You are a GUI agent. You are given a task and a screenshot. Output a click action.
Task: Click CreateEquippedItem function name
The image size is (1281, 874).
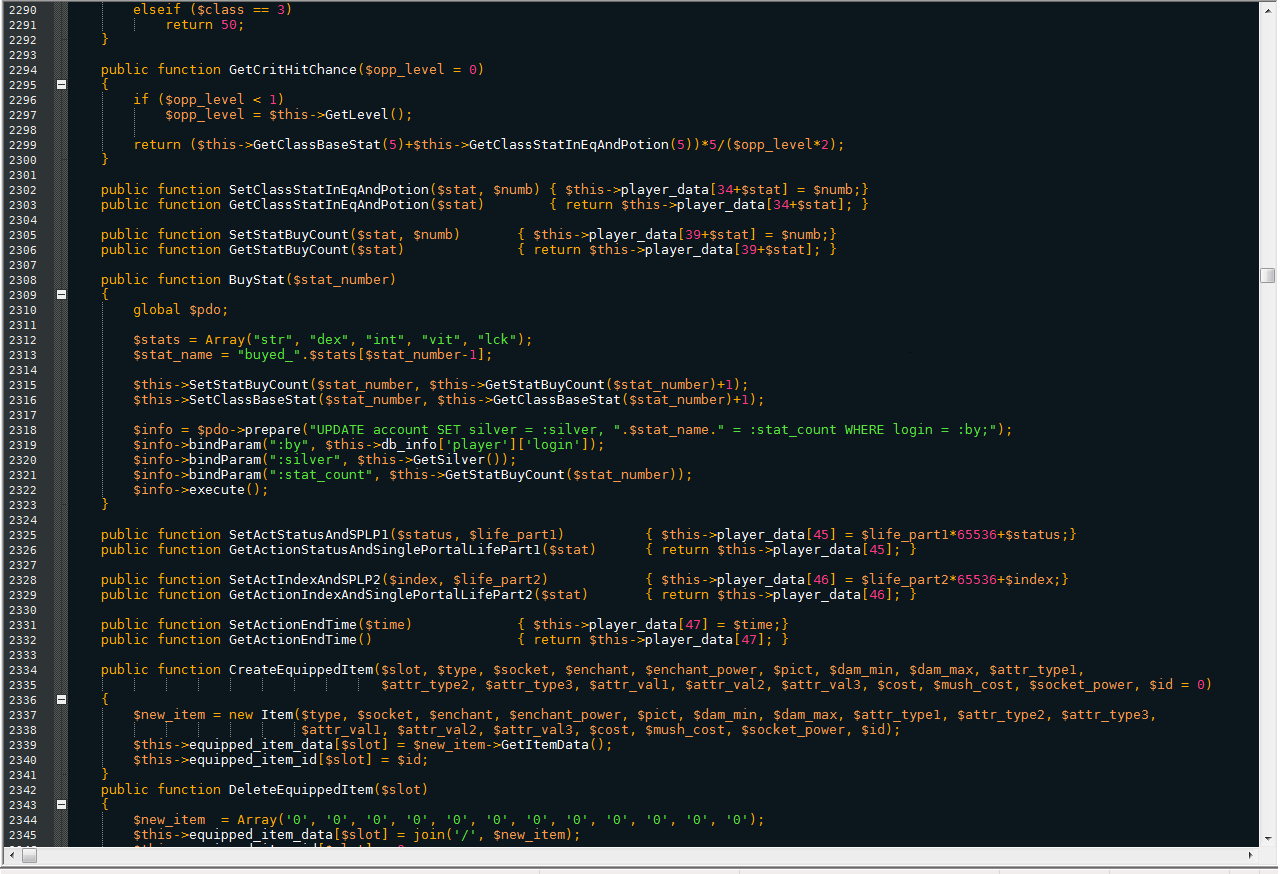click(x=301, y=670)
